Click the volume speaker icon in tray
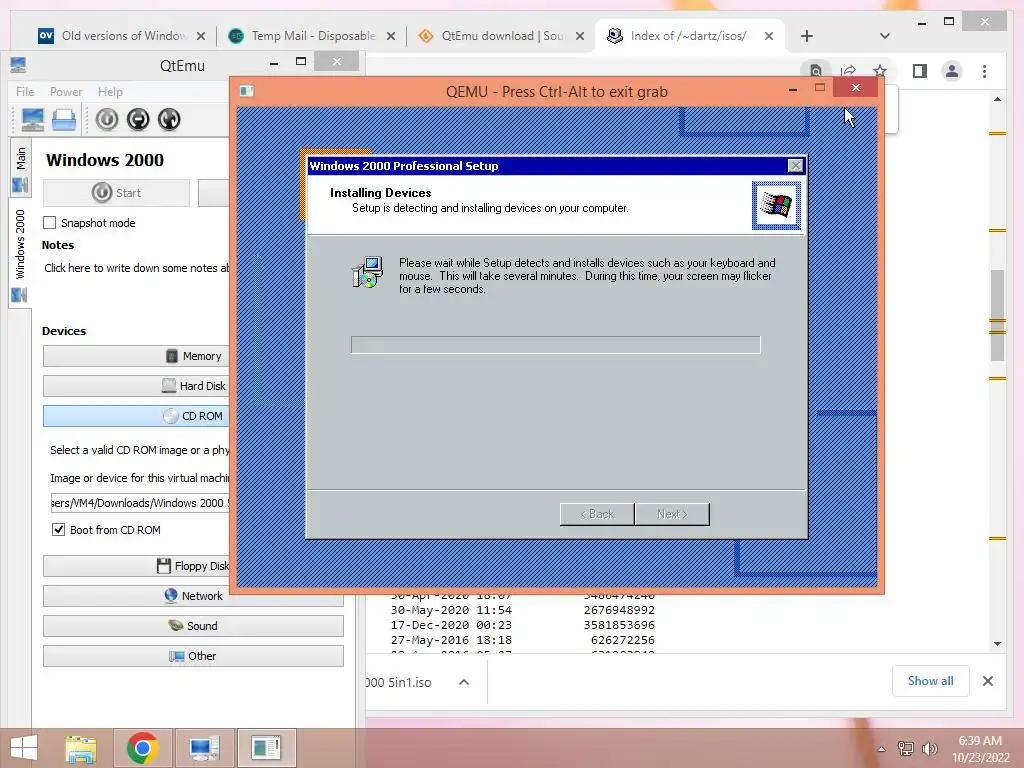 [929, 748]
